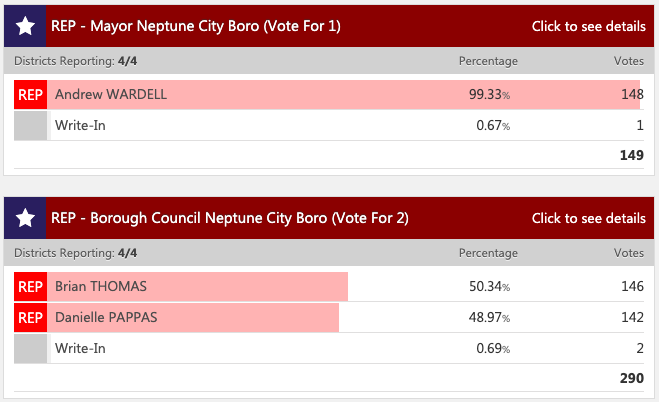Click Write-In row in Mayor race
Viewport: 659px width, 402px height.
329,126
